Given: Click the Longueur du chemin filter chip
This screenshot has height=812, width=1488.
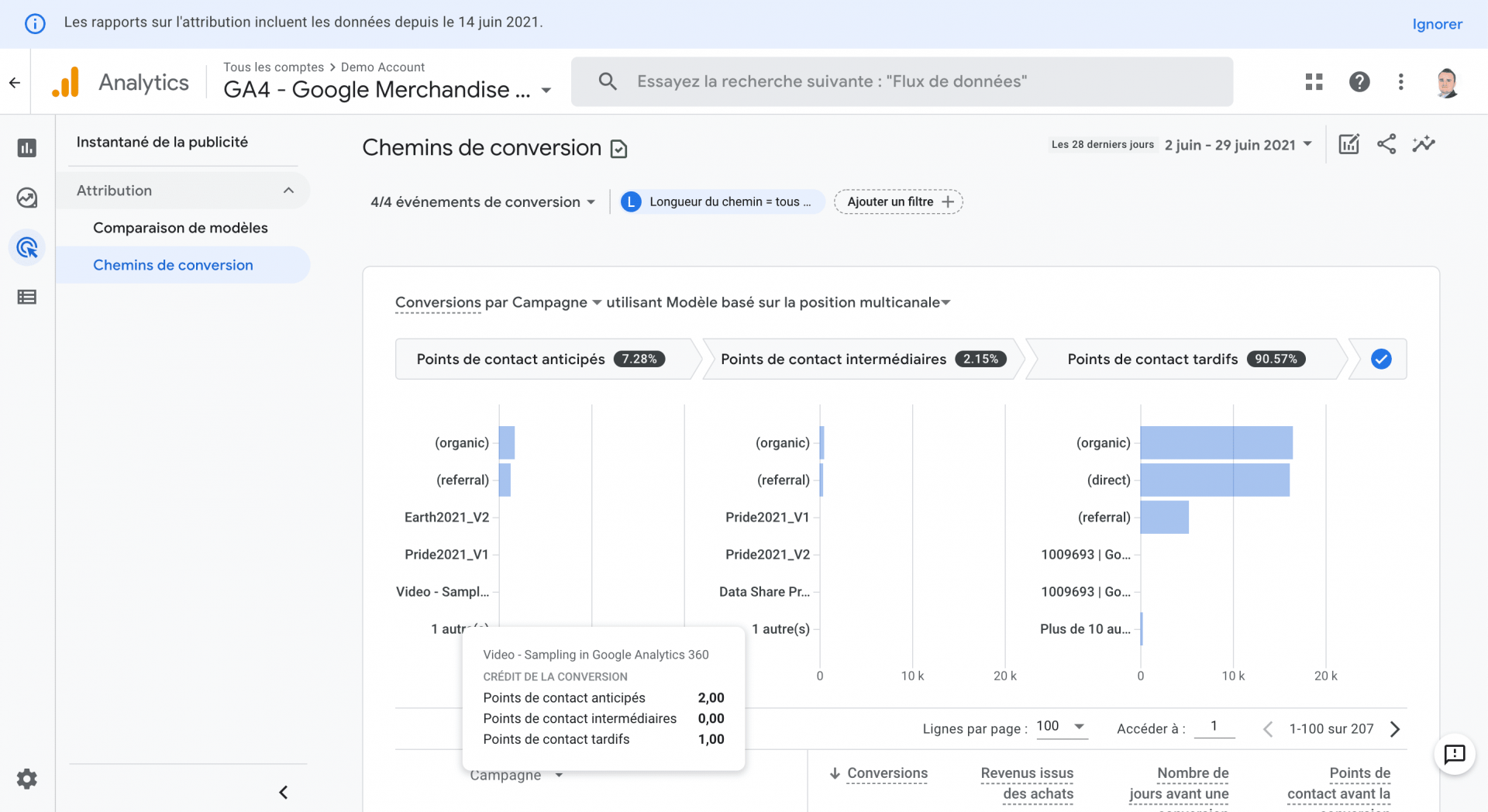Looking at the screenshot, I should coord(722,202).
